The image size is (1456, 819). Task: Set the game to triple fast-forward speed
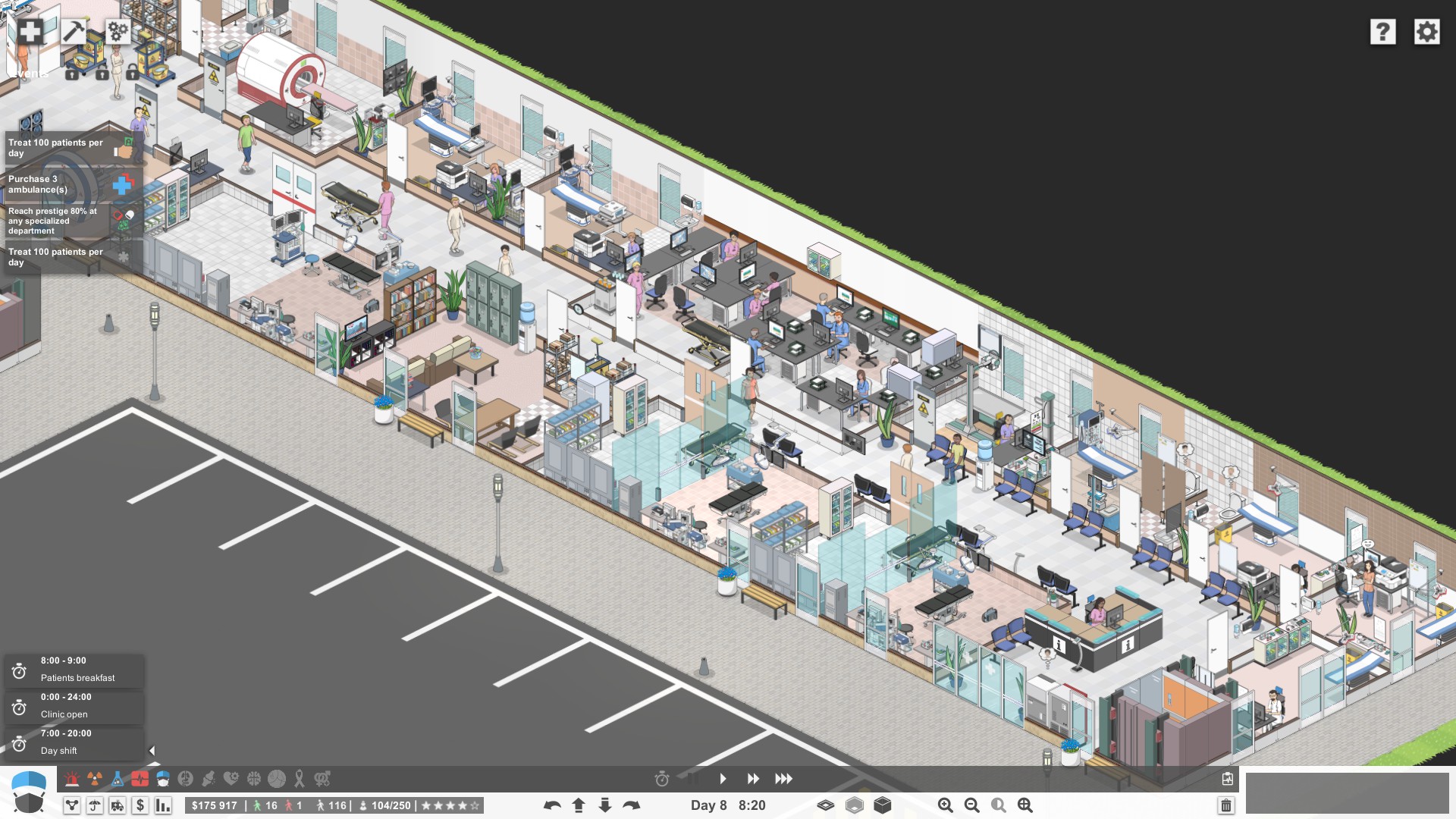[783, 779]
